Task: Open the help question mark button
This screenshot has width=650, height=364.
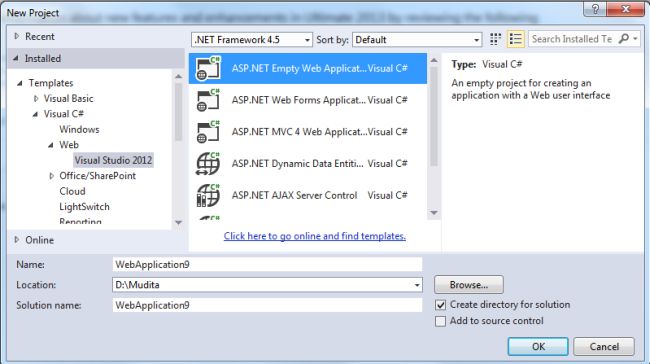Action: 595,9
